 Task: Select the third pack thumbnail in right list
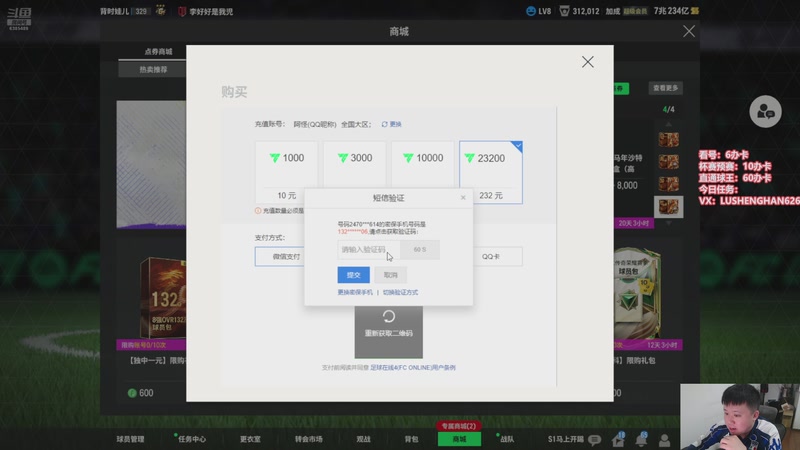pyautogui.click(x=668, y=184)
